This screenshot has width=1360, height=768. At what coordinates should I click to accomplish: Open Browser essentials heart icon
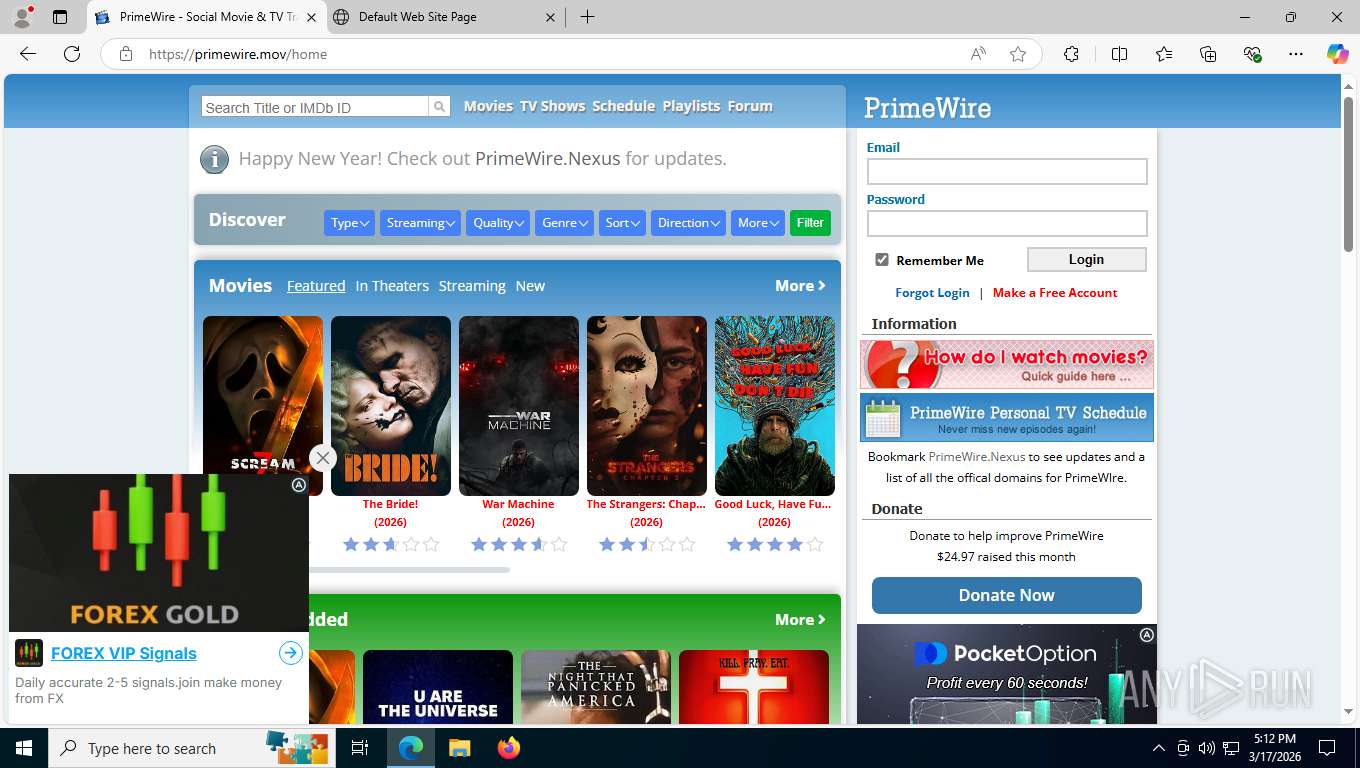1252,54
